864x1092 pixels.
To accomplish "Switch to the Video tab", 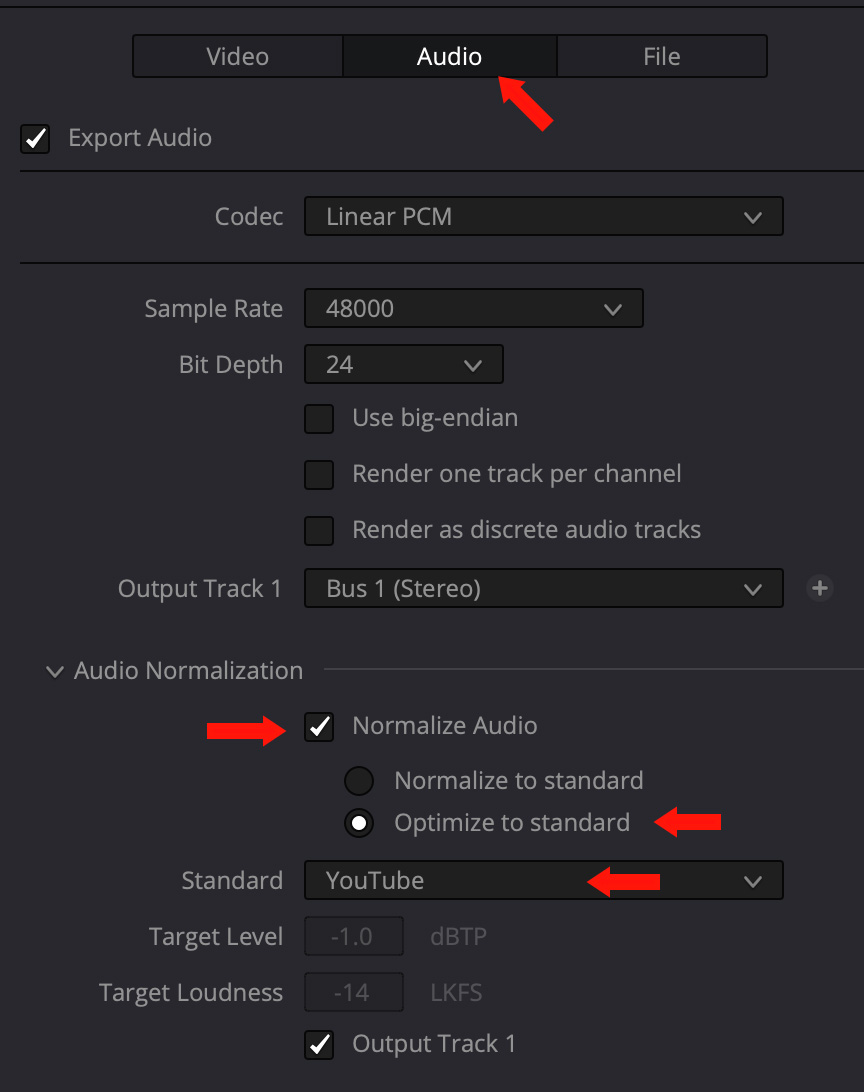I will point(238,57).
